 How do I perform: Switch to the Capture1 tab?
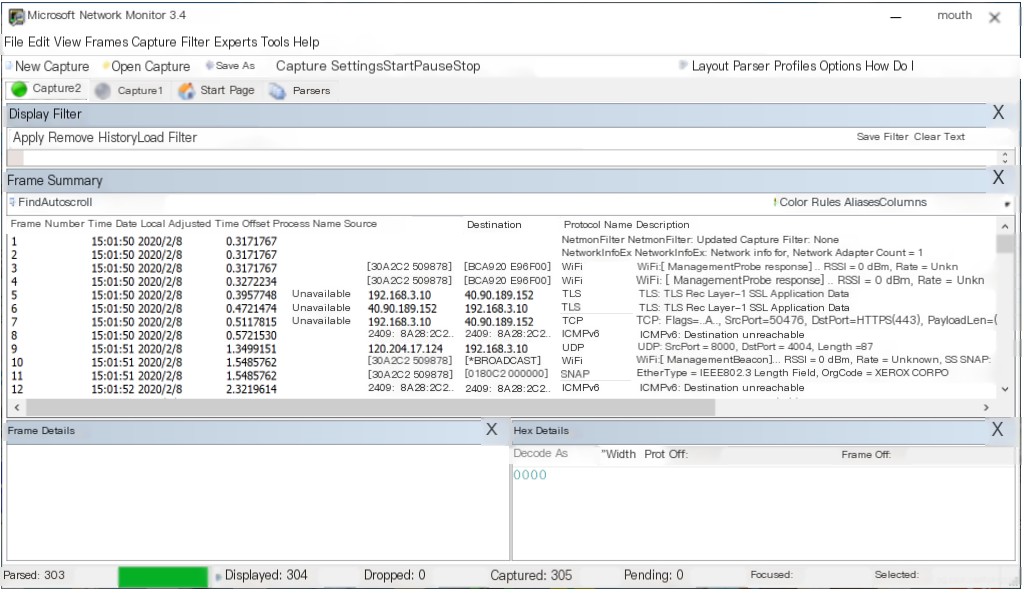click(x=140, y=91)
